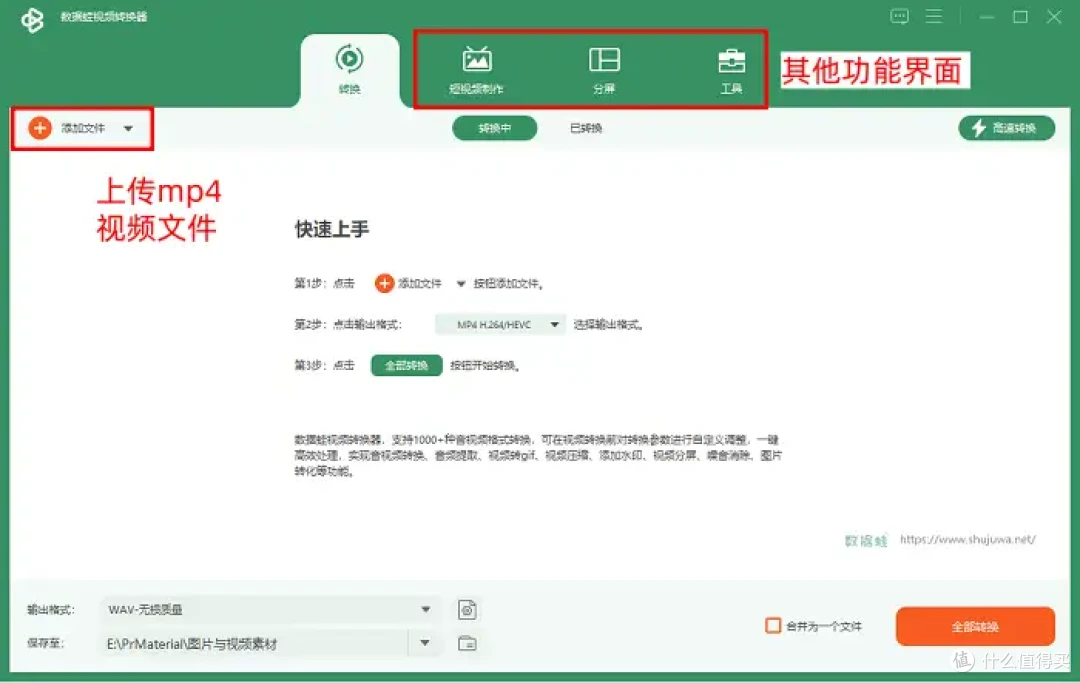1080x683 pixels.
Task: Click the orange plus 添加文件 button
Action: point(68,128)
